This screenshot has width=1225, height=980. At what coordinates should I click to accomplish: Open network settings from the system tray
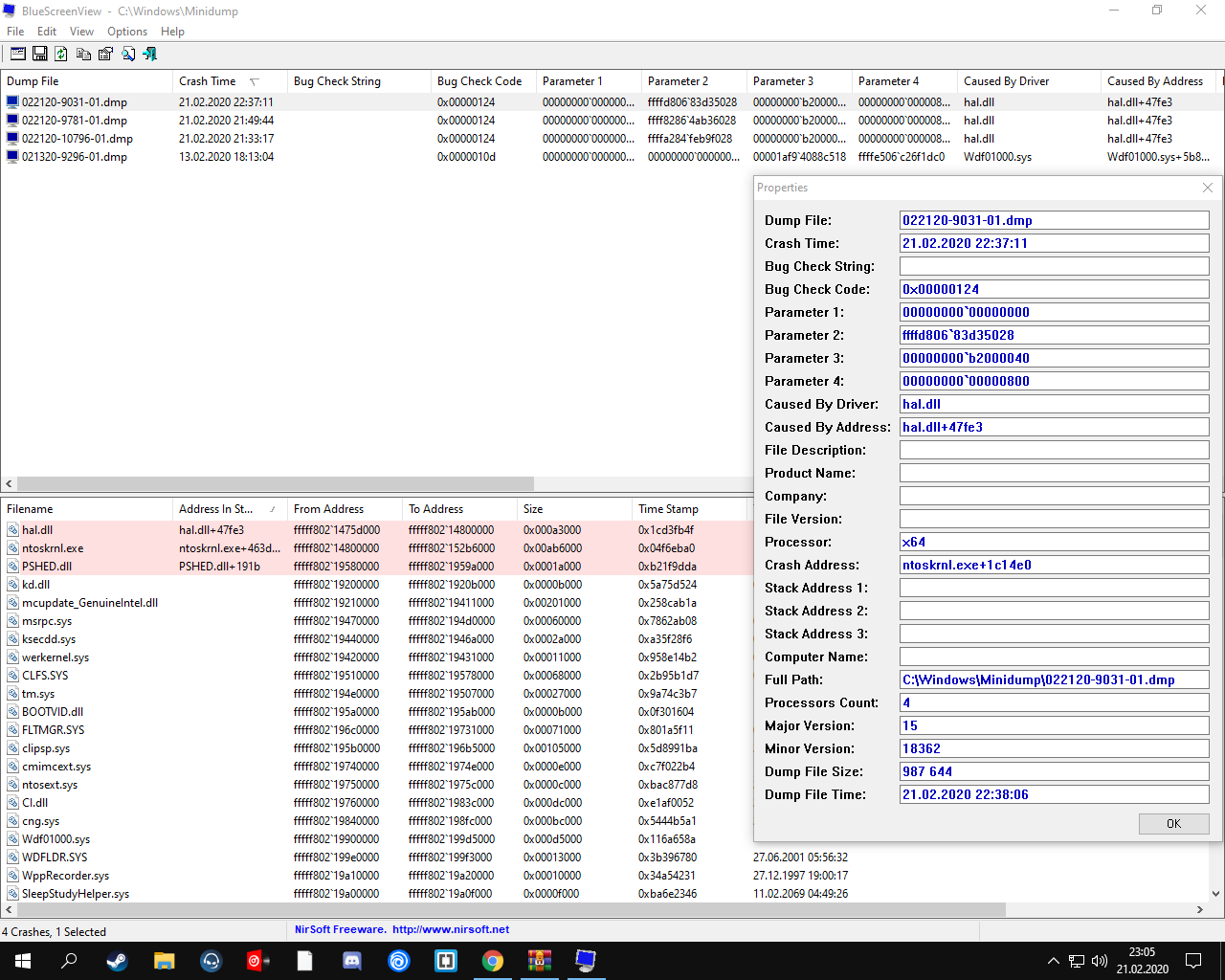[1077, 961]
